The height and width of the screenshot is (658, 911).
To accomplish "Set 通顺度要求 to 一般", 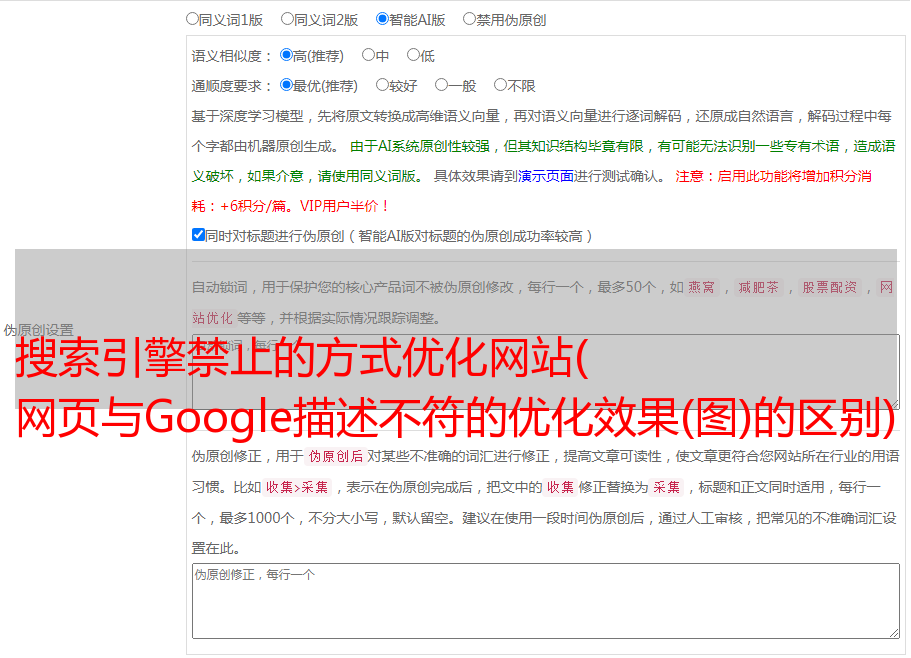I will point(442,85).
